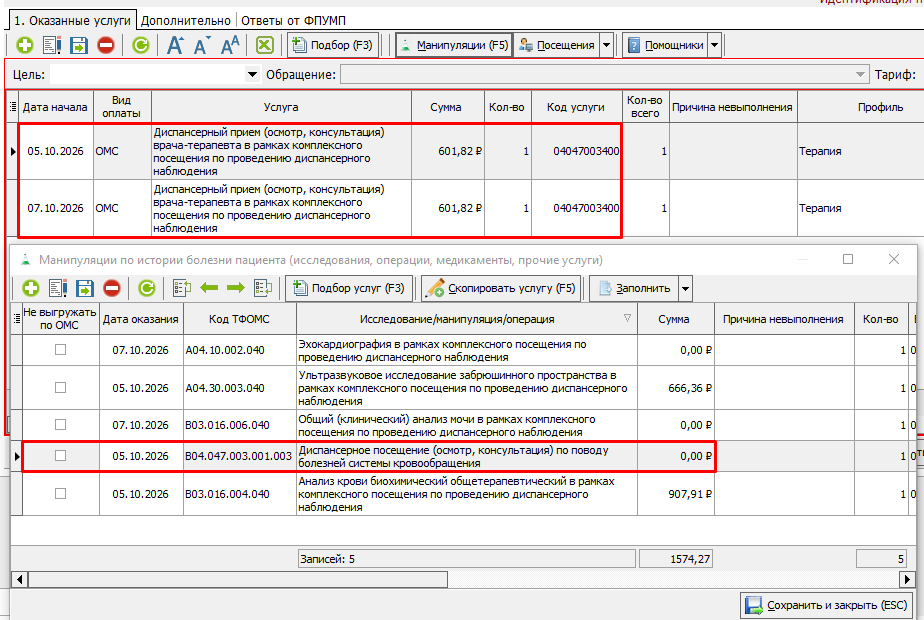This screenshot has height=620, width=924.
Task: Check the OMS box for Эхокардиография row
Action: [60, 349]
